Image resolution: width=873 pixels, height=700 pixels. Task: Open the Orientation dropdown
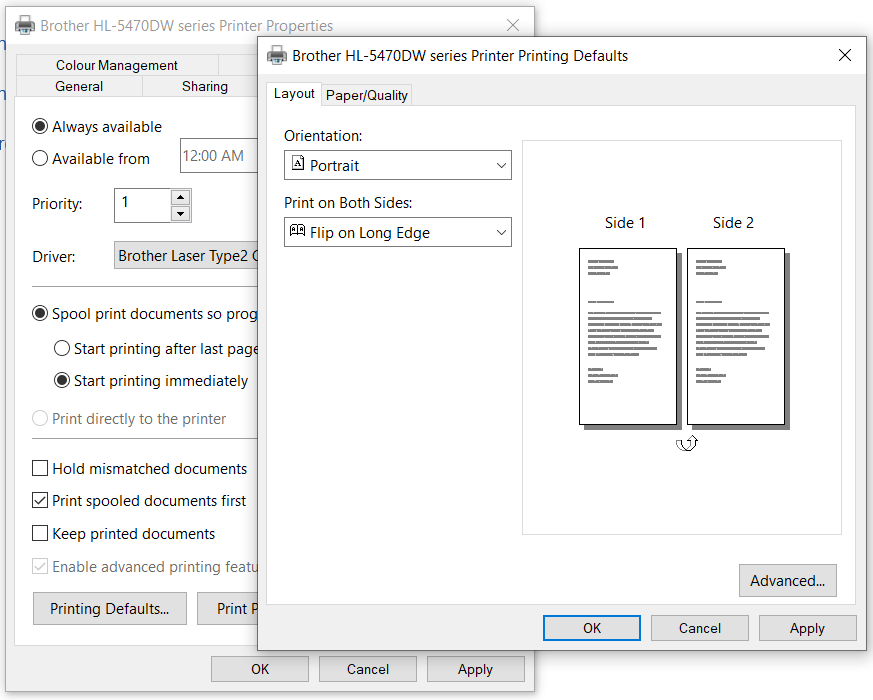click(x=398, y=165)
